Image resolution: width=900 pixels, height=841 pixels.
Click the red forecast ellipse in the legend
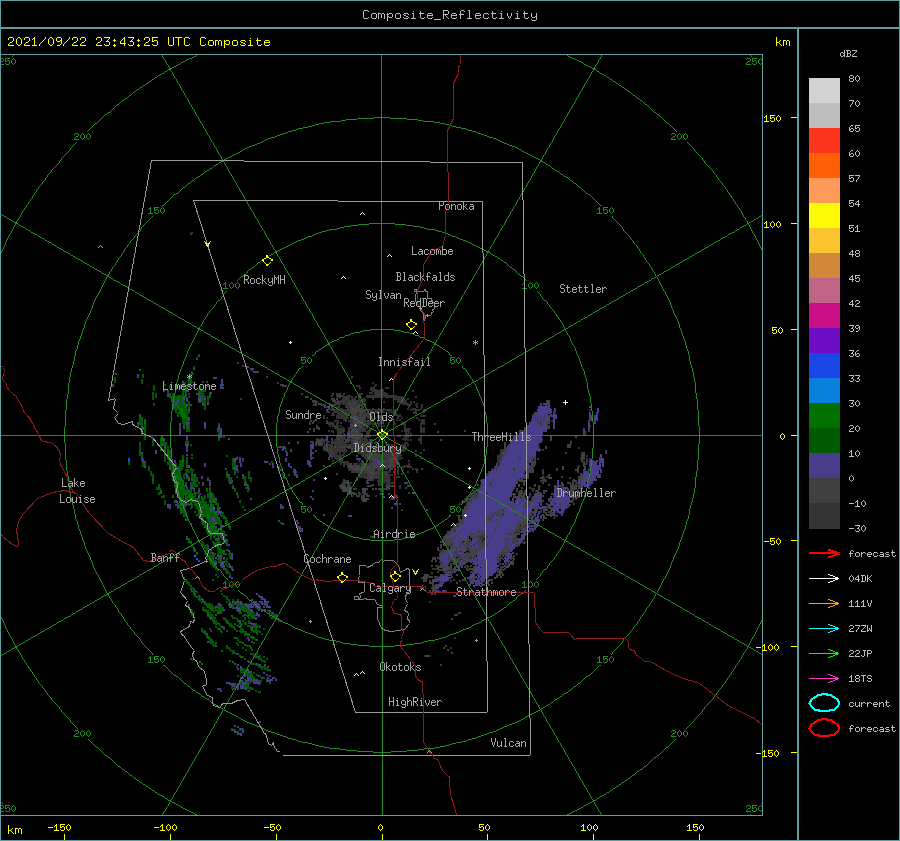tap(824, 728)
